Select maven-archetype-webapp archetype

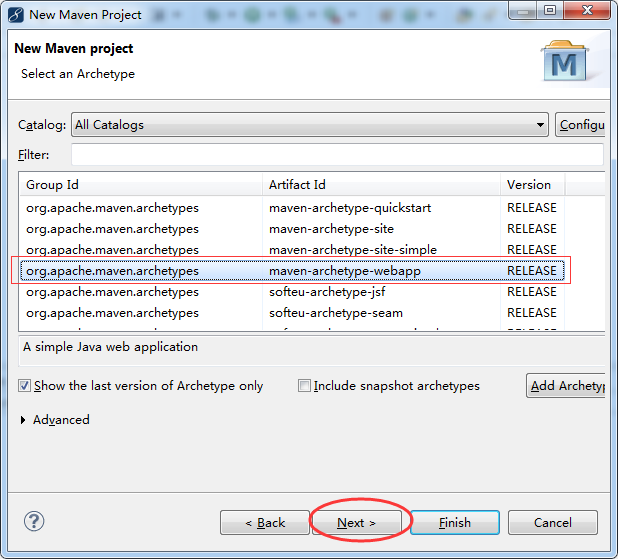[292, 271]
